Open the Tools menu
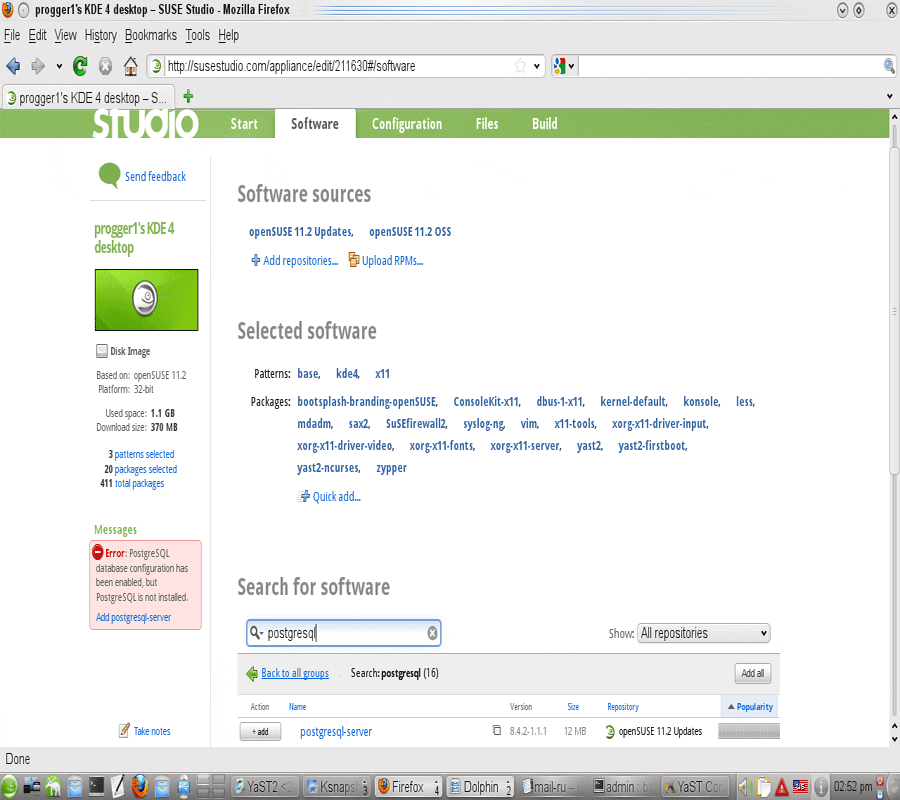The width and height of the screenshot is (900, 800). click(x=197, y=35)
